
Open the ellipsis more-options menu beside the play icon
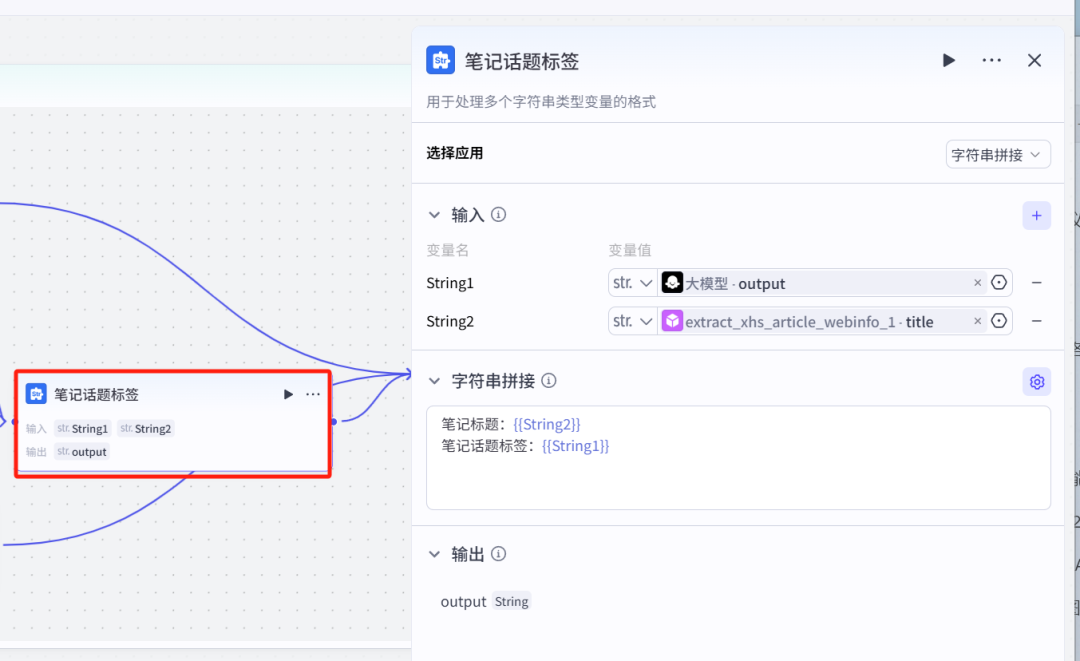pyautogui.click(x=991, y=60)
